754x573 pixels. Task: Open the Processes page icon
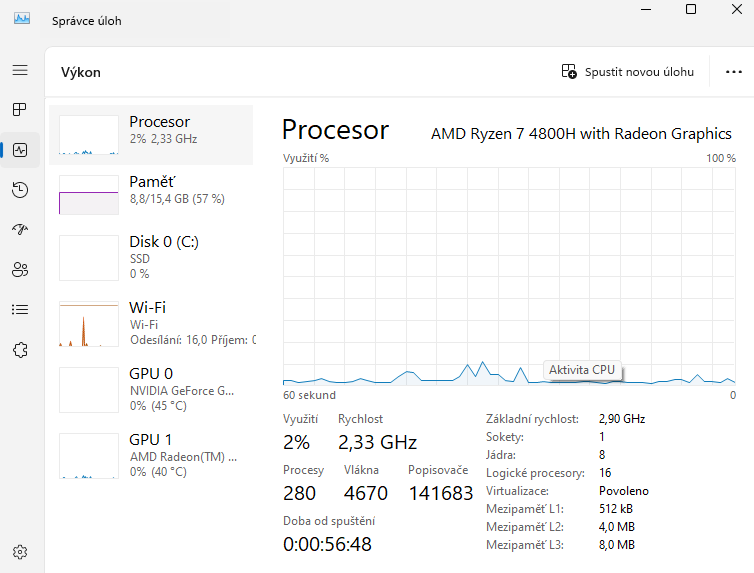(x=20, y=109)
